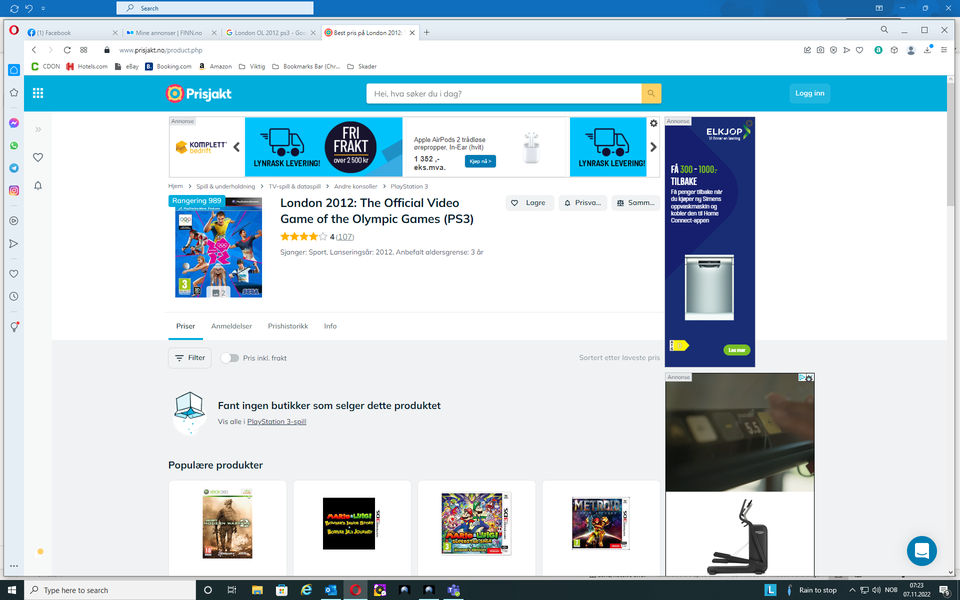This screenshot has width=960, height=600.
Task: Click the Opera tab search magnifier
Action: coord(884,29)
